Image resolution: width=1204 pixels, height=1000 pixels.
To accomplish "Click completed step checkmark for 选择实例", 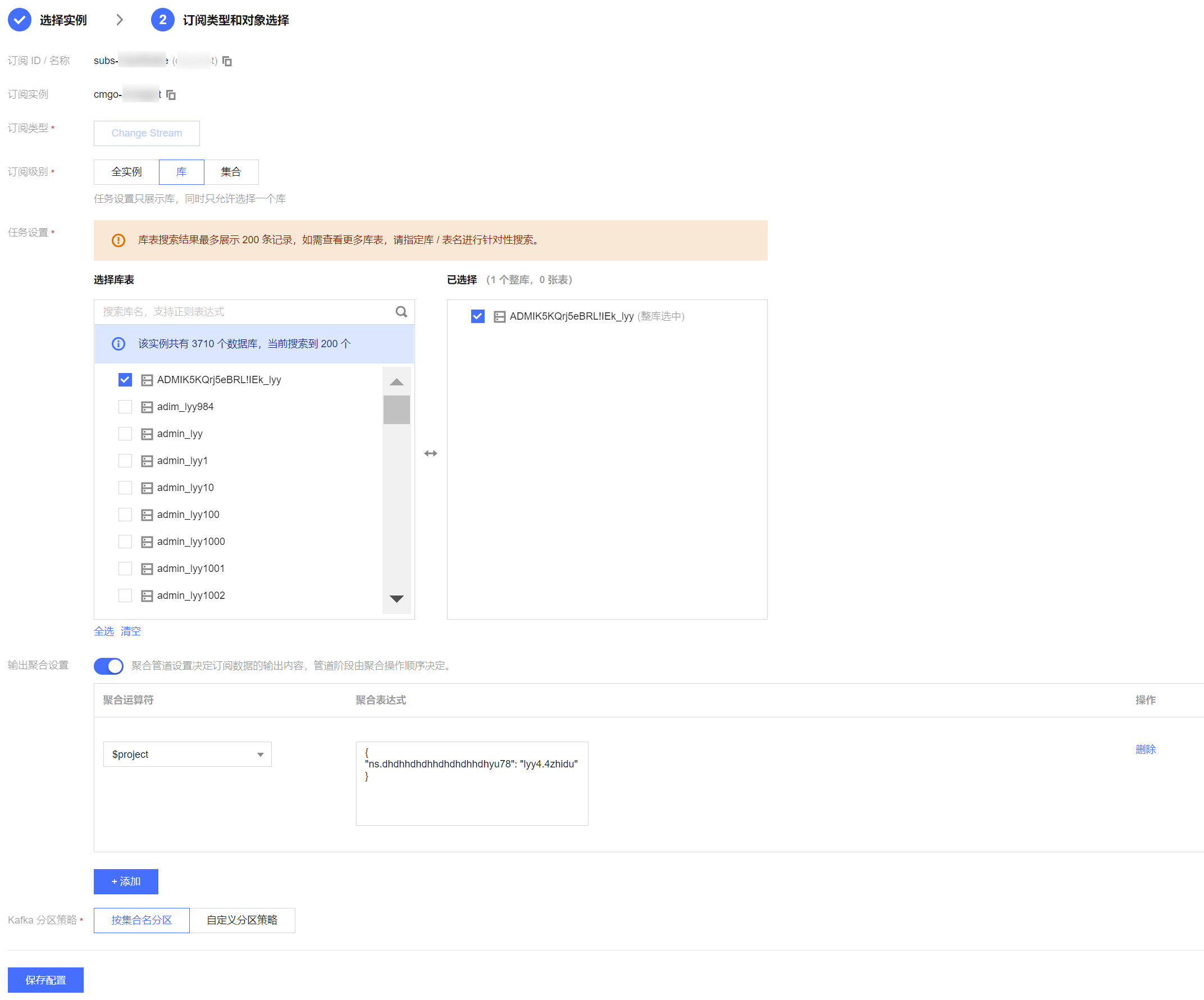I will pyautogui.click(x=20, y=20).
